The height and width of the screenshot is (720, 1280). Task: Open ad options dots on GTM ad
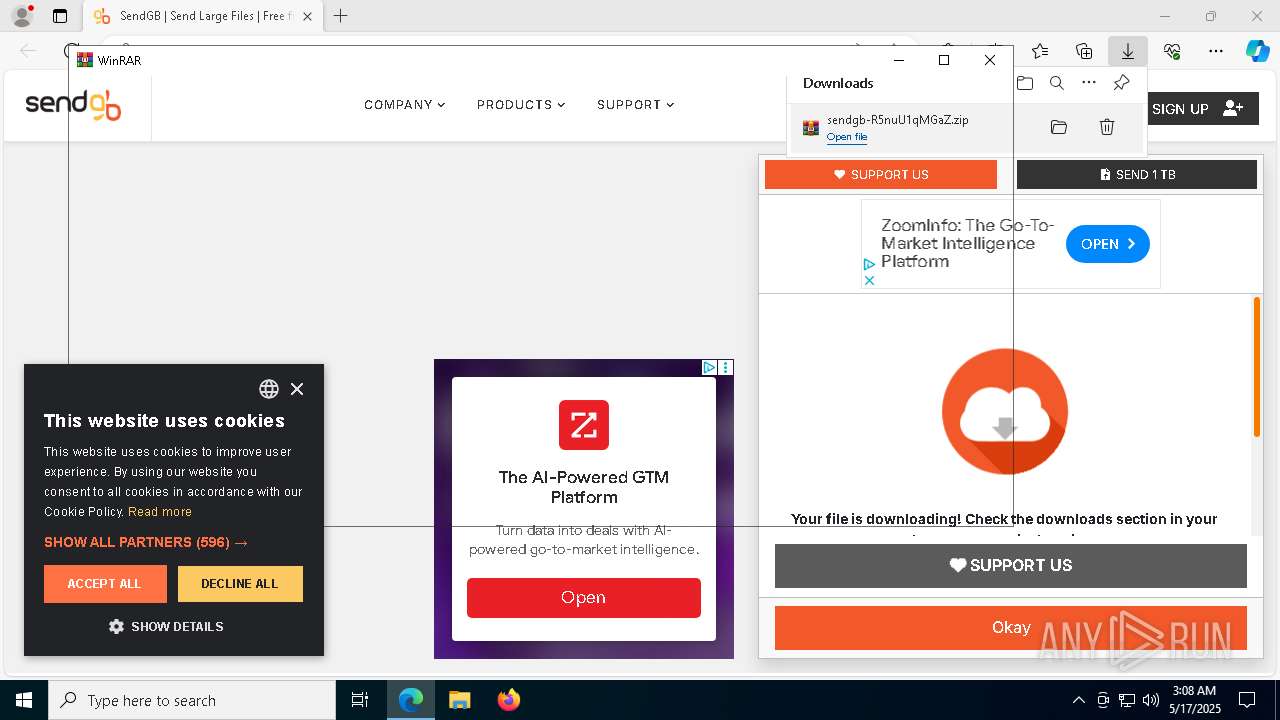click(x=726, y=367)
